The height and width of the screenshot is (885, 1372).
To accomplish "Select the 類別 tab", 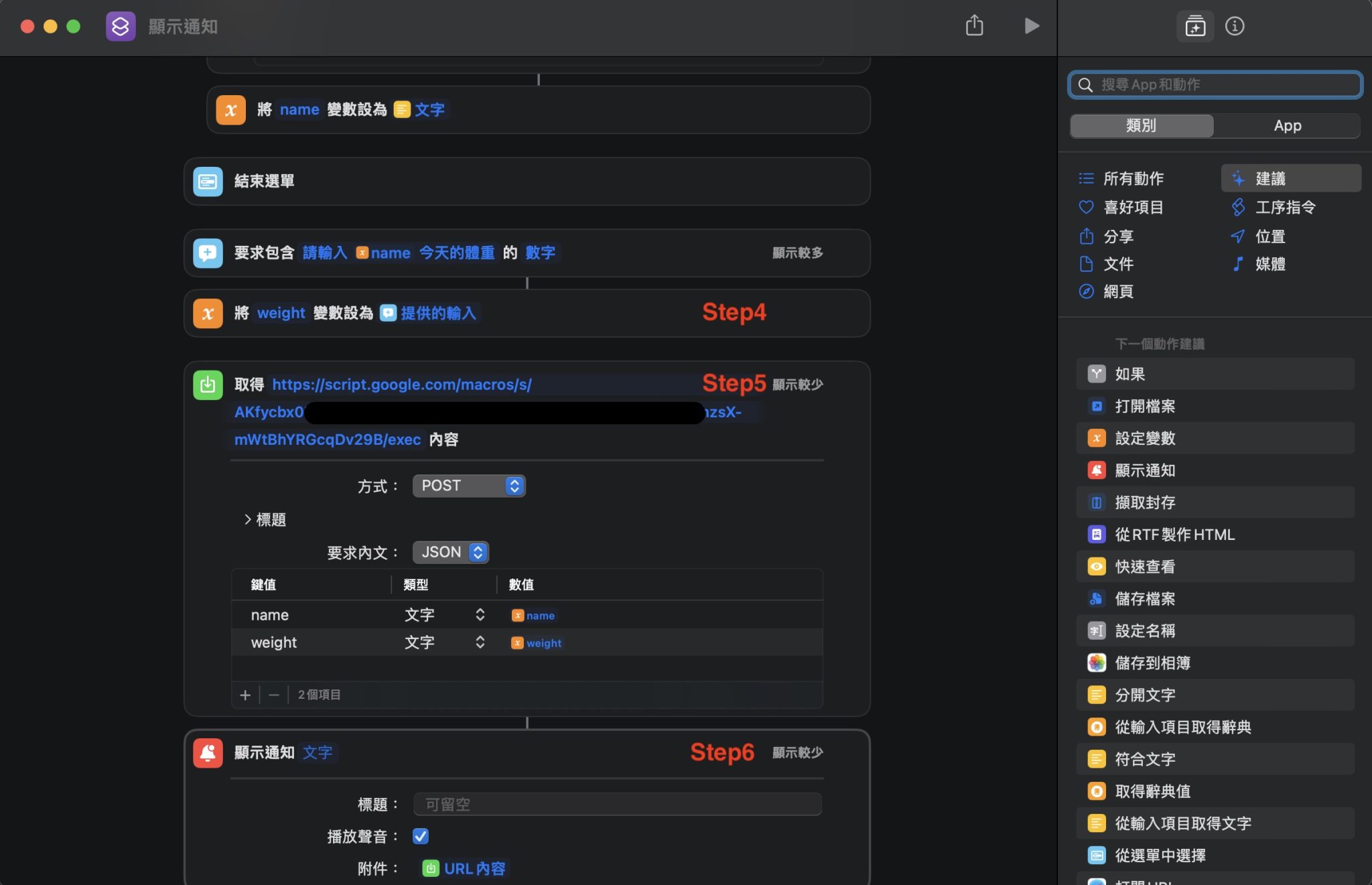I will tap(1141, 125).
